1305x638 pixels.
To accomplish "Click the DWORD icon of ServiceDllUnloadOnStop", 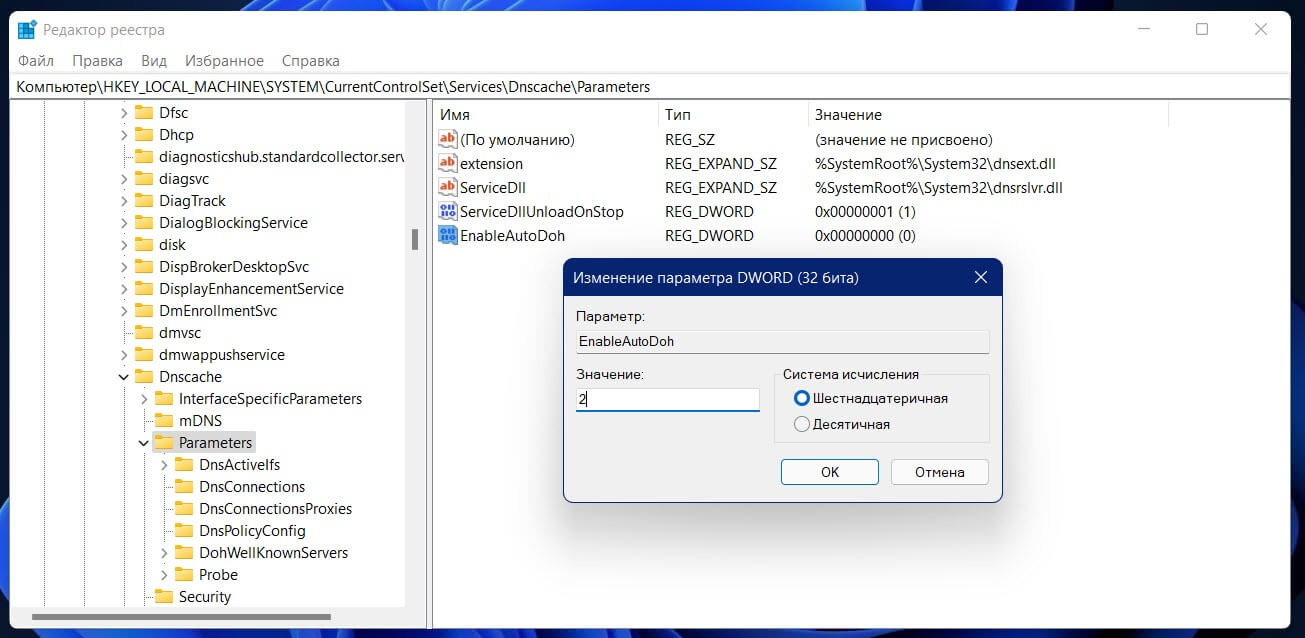I will [448, 211].
